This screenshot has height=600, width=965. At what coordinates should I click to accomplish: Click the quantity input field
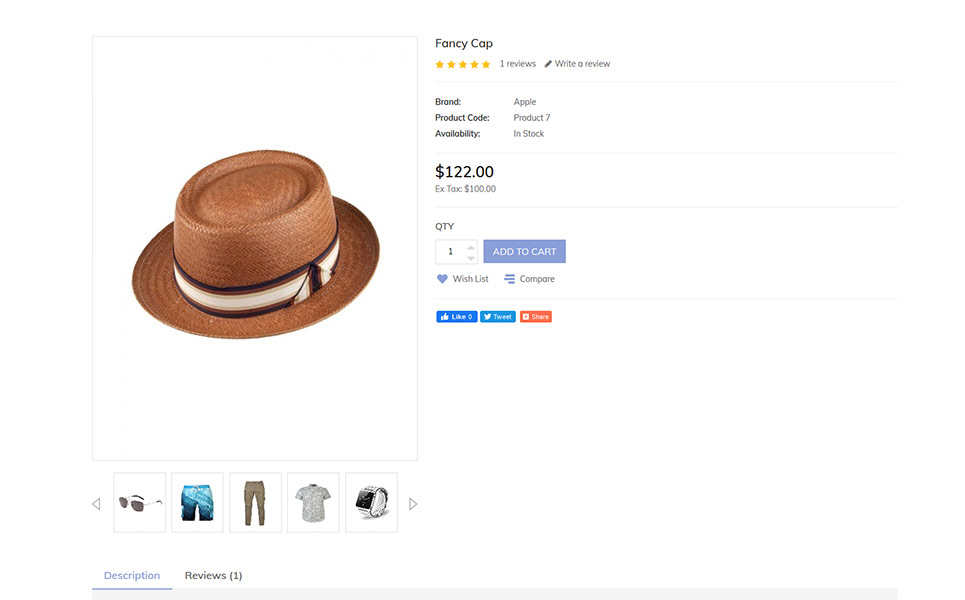pyautogui.click(x=450, y=252)
